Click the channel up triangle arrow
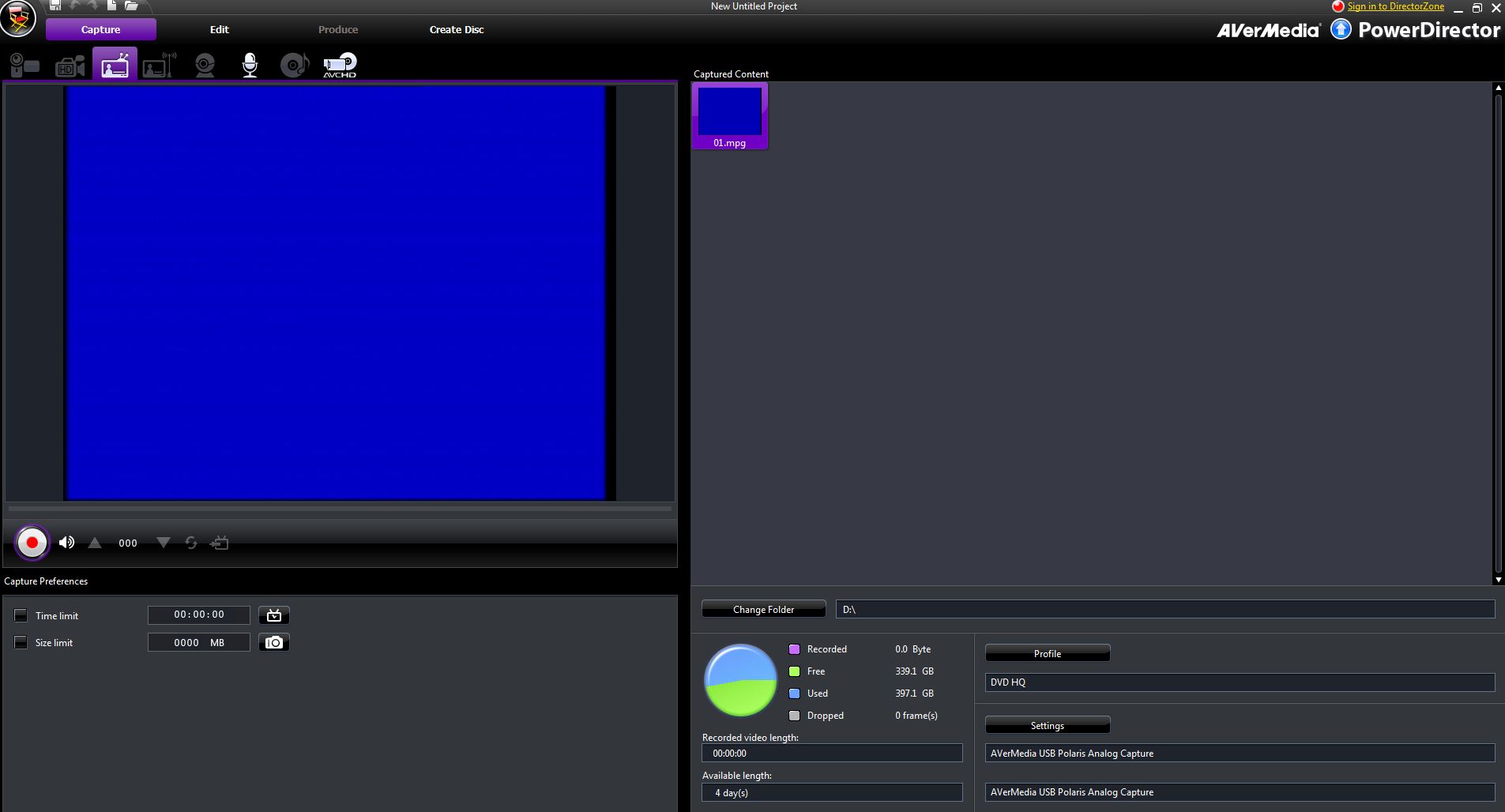Viewport: 1505px width, 812px height. click(x=95, y=543)
